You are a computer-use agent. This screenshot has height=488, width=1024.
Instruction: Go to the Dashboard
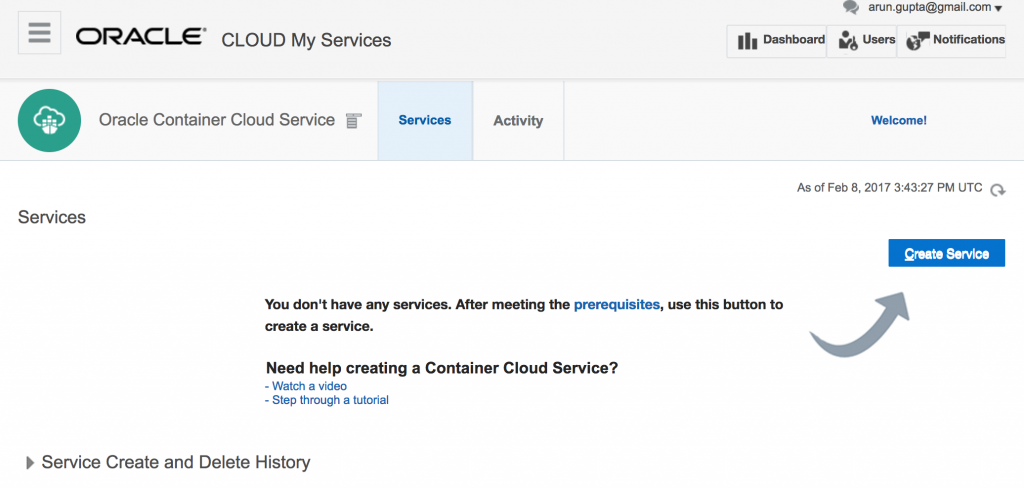pyautogui.click(x=776, y=41)
